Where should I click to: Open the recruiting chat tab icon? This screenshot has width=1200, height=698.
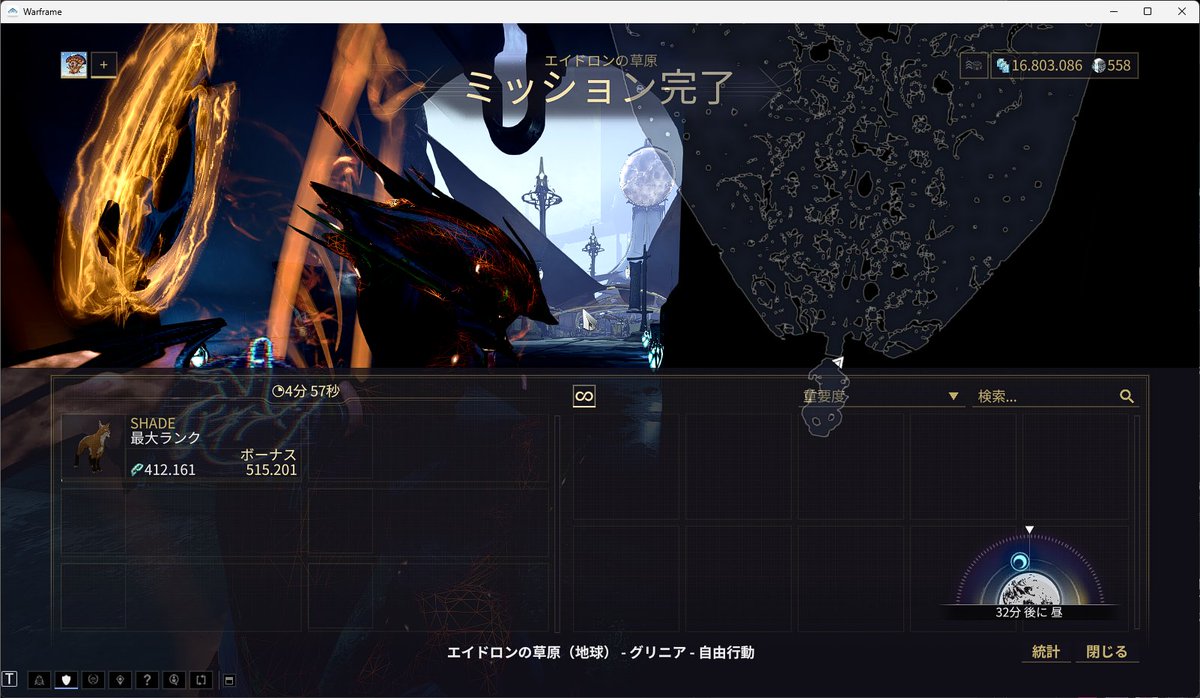[175, 680]
